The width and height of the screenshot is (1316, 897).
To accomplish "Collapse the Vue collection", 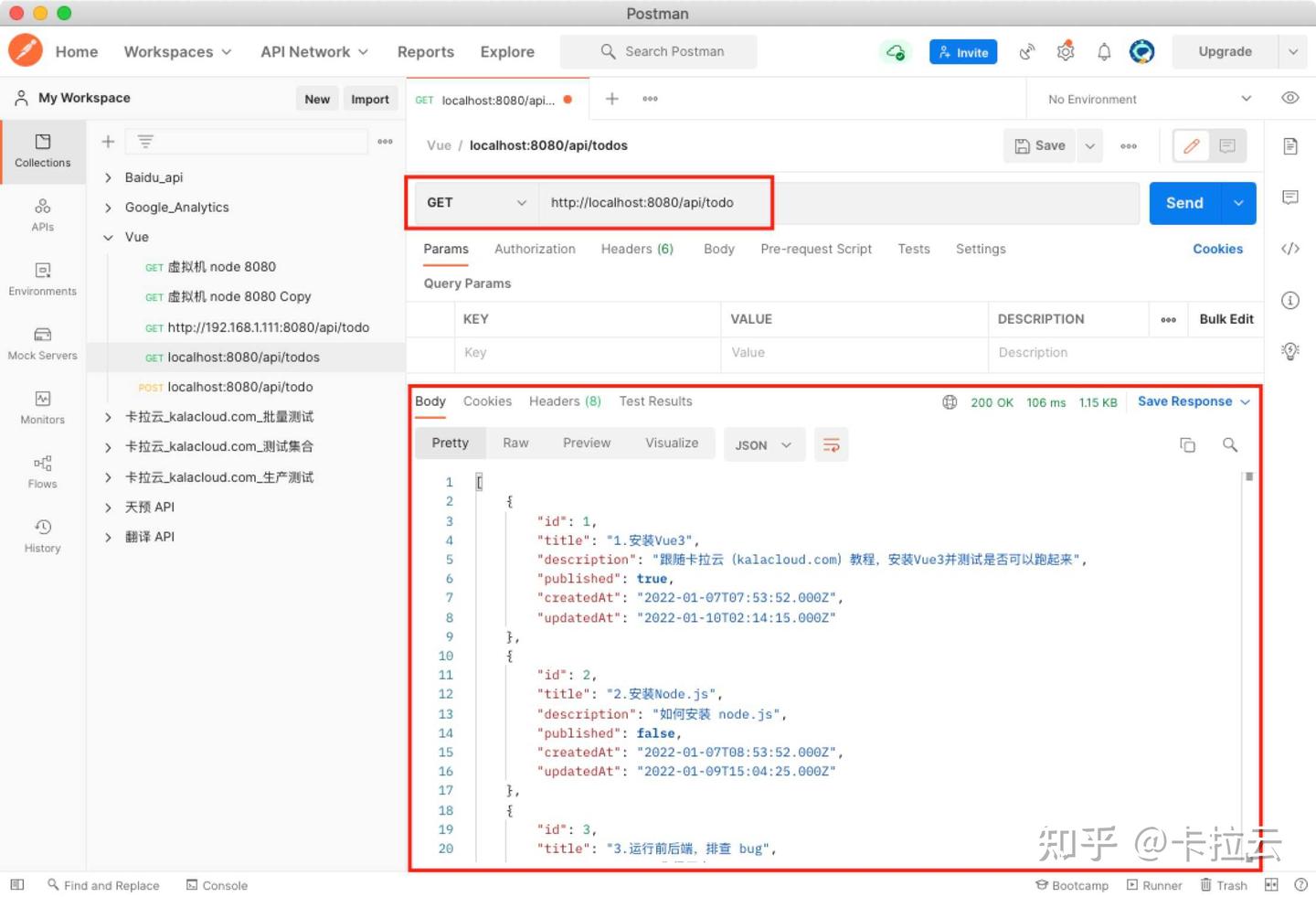I will [x=108, y=237].
